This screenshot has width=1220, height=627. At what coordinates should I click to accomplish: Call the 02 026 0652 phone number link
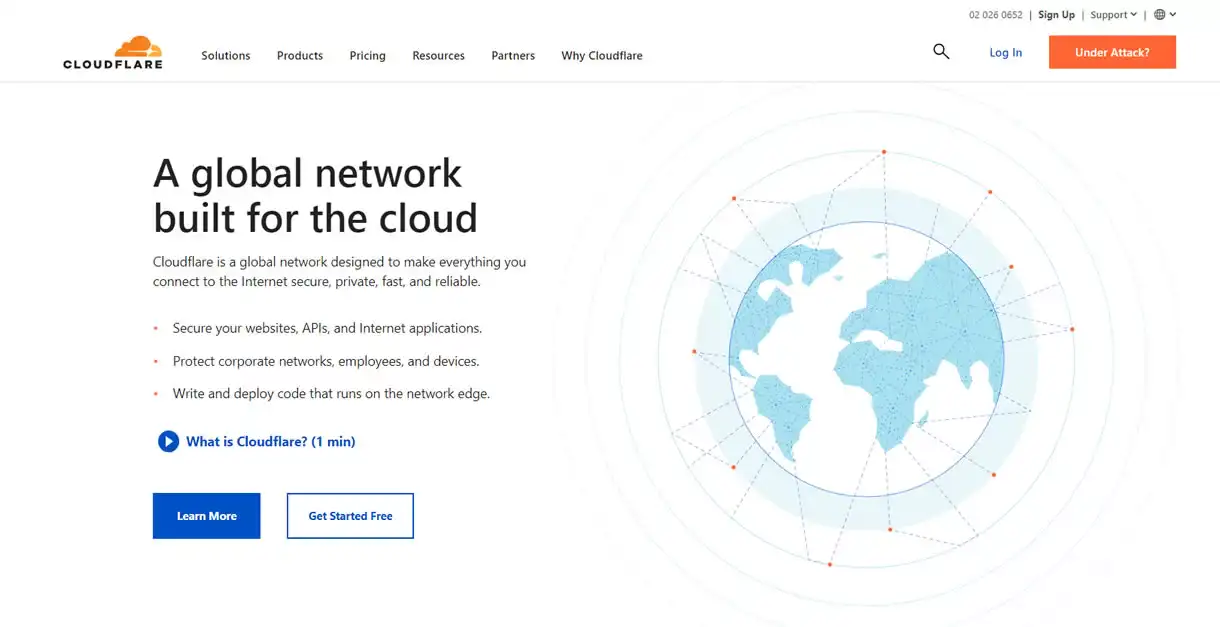pyautogui.click(x=995, y=14)
